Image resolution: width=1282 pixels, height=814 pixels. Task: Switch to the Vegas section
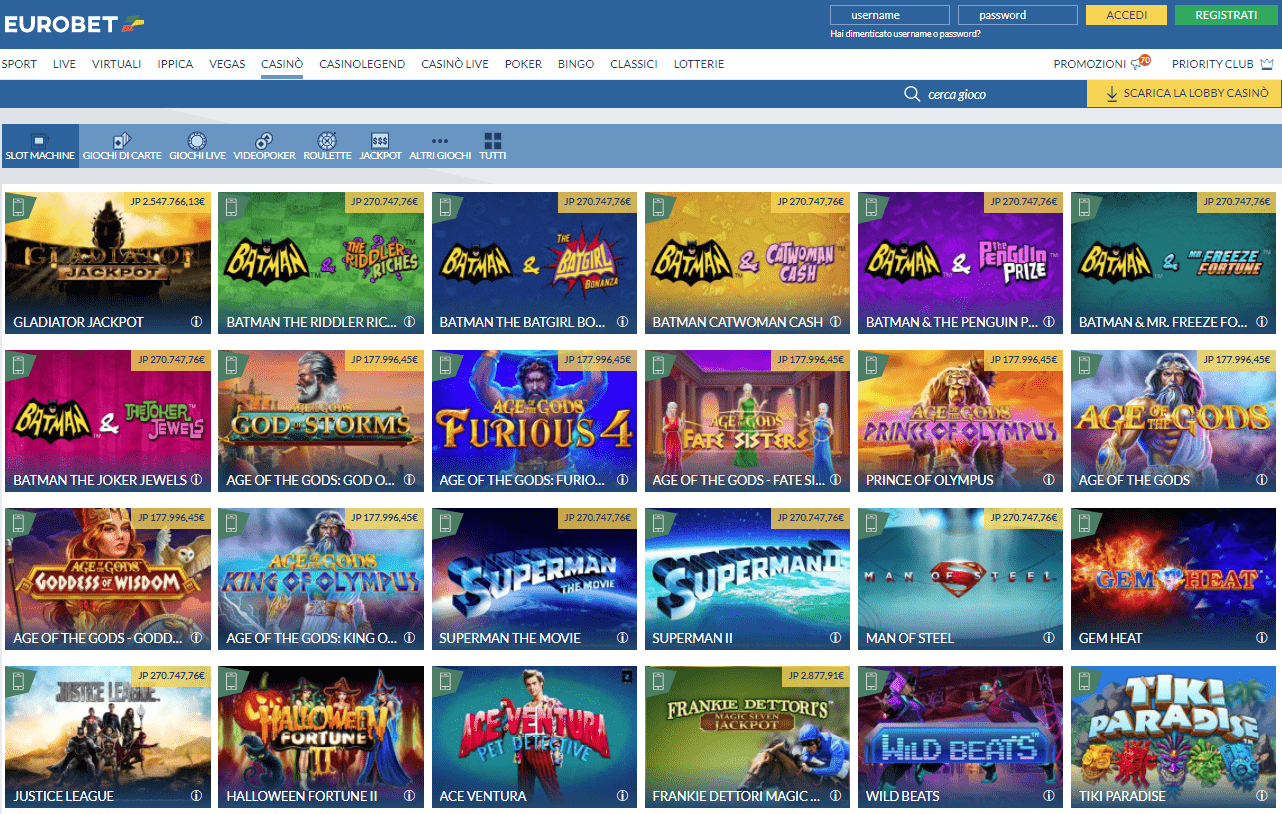[x=227, y=64]
